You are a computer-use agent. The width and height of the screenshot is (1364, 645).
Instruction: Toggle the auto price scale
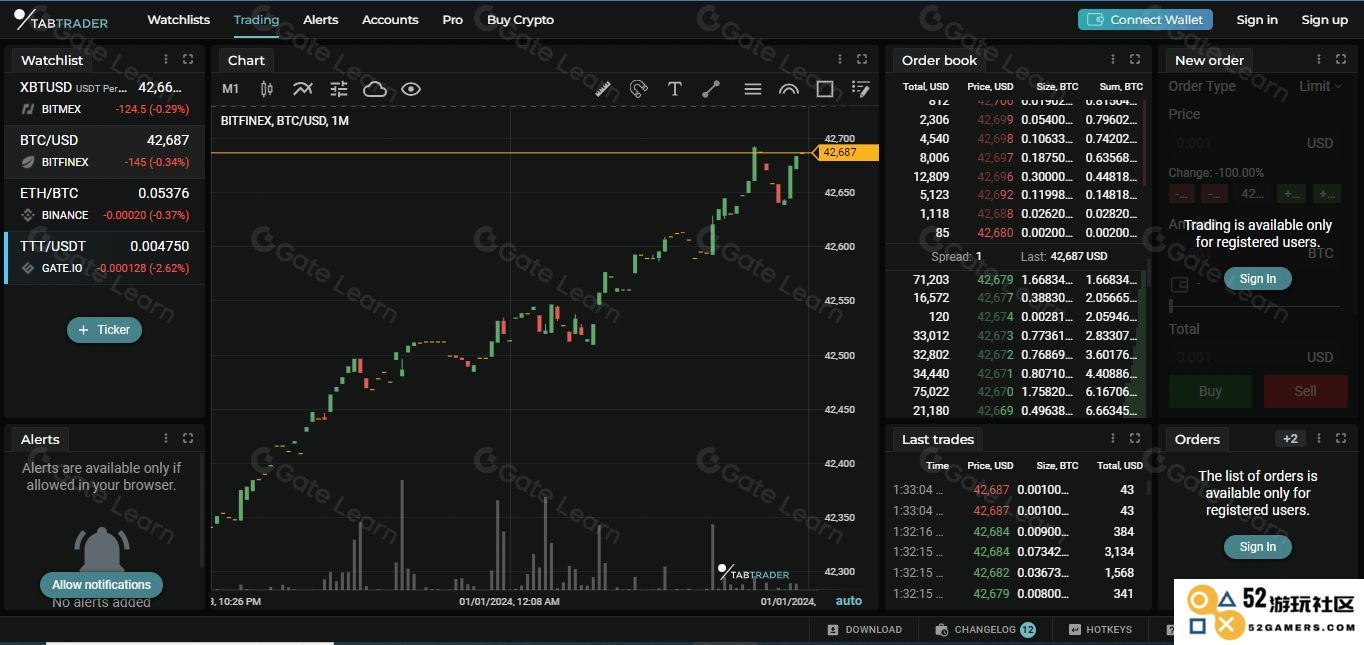pyautogui.click(x=849, y=601)
